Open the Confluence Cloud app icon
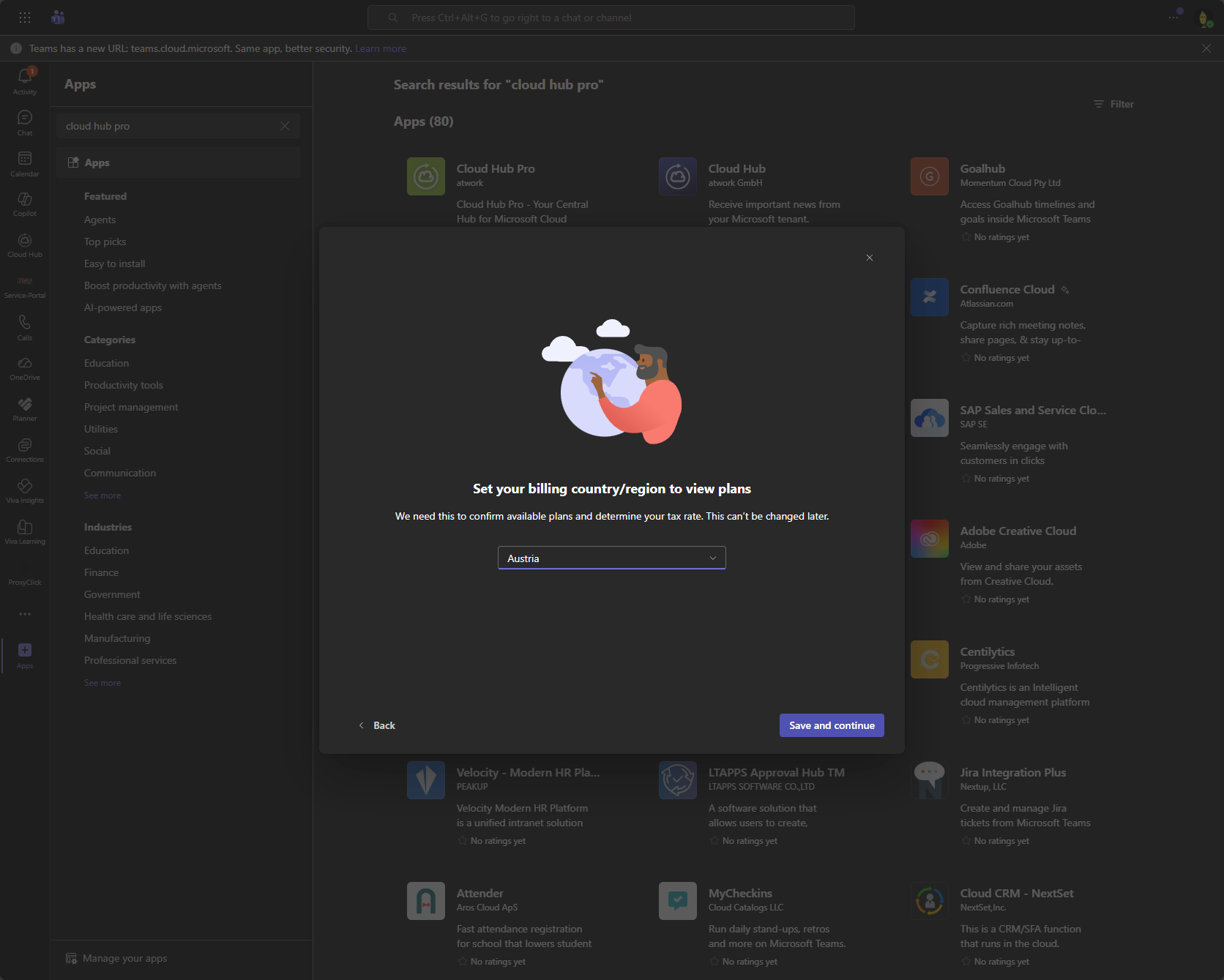The image size is (1224, 980). [x=930, y=297]
